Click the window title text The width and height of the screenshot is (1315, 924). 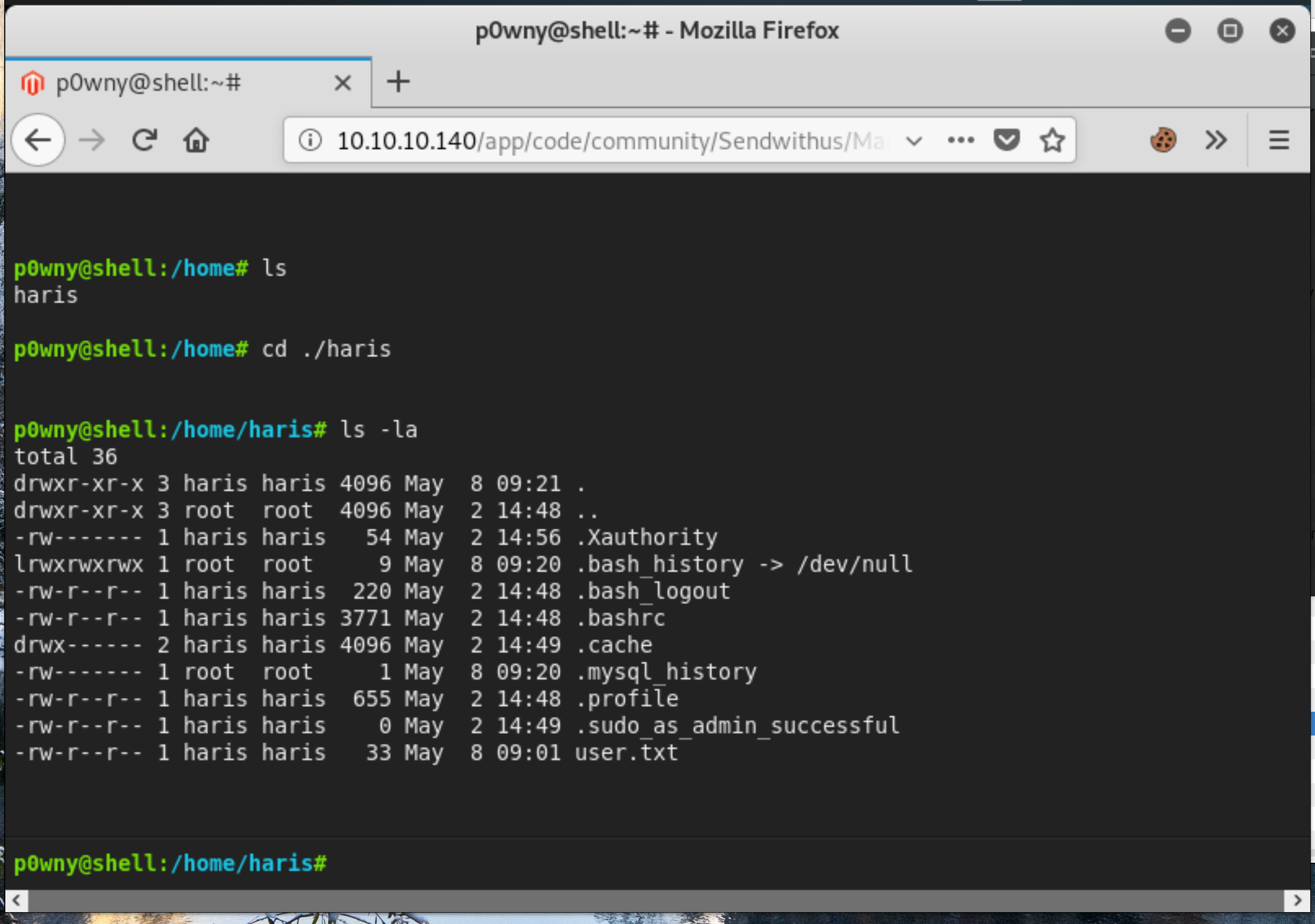coord(657,30)
